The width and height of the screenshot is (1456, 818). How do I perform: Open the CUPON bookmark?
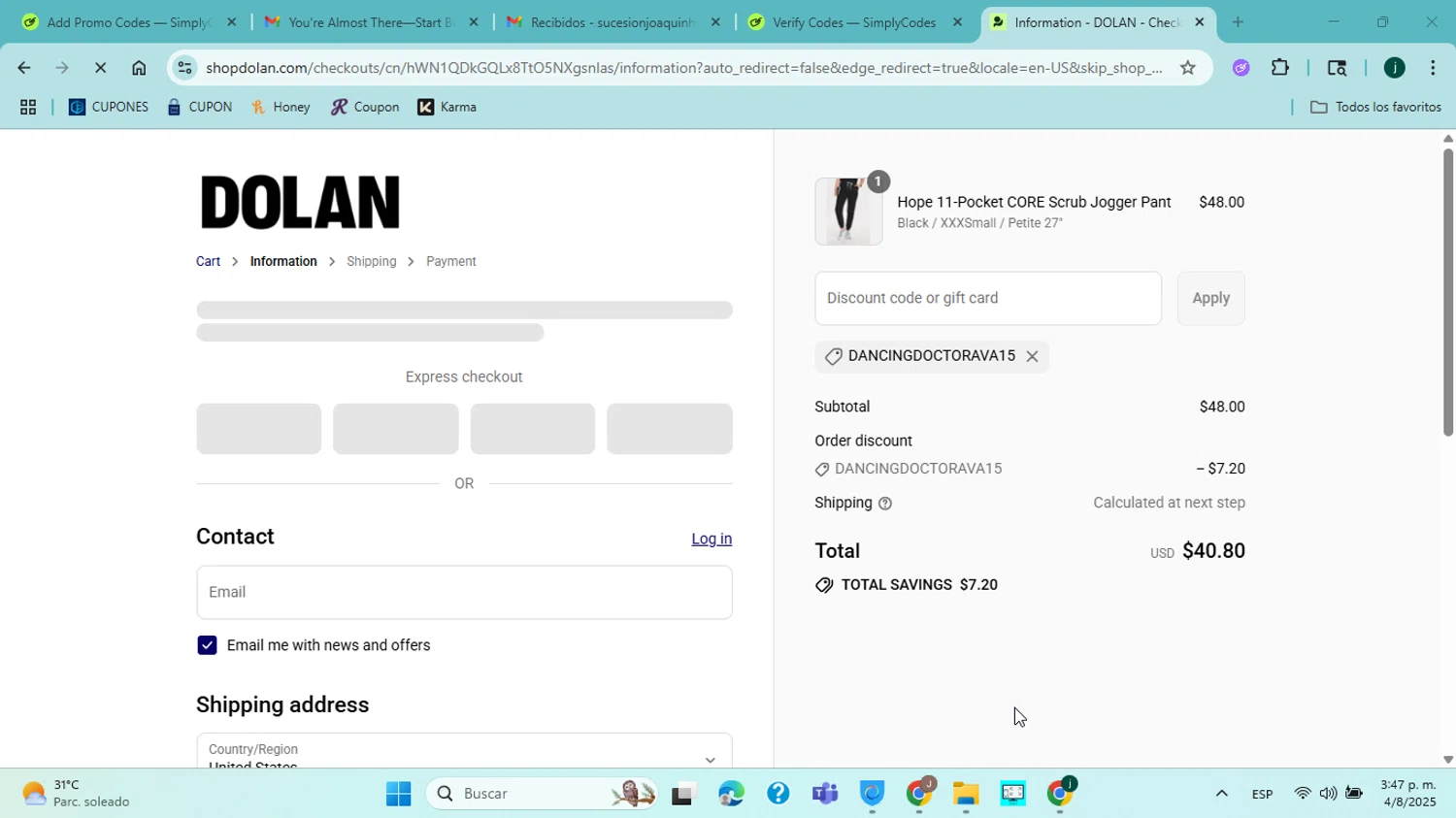199,108
